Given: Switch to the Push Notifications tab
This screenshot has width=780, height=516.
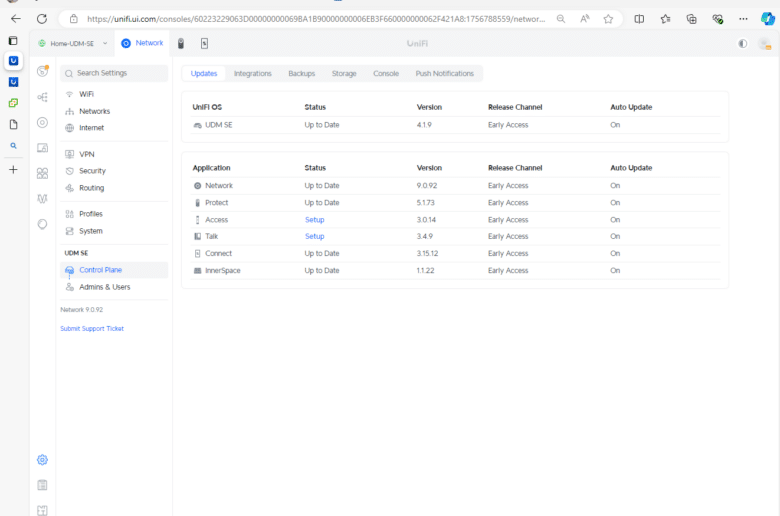Looking at the screenshot, I should point(445,73).
